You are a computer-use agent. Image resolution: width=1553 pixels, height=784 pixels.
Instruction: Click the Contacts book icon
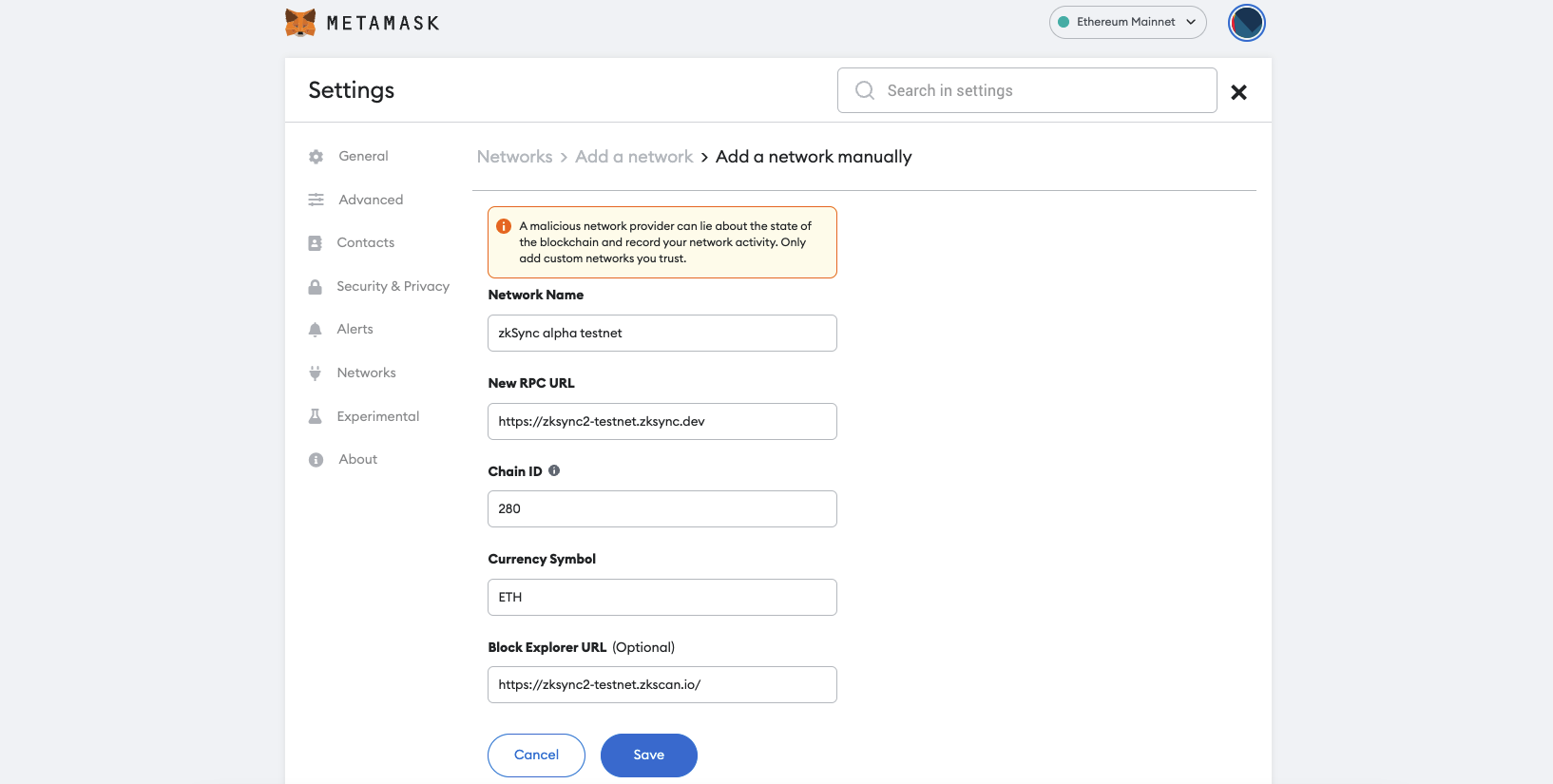click(315, 243)
